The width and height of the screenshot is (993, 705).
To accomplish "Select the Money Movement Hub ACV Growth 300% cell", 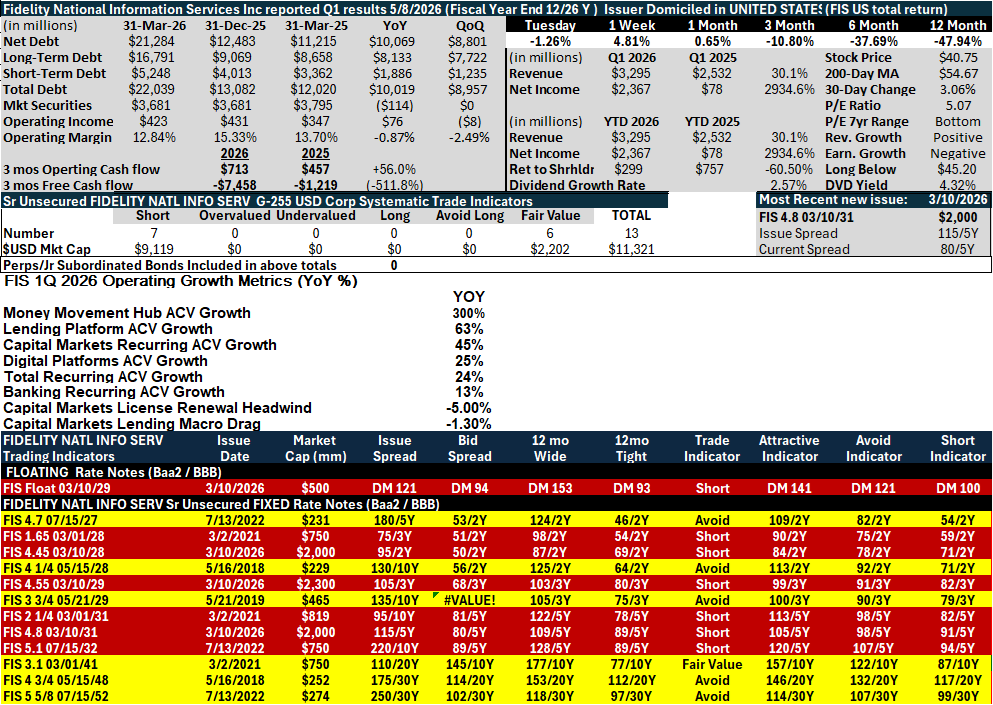I will tap(469, 314).
